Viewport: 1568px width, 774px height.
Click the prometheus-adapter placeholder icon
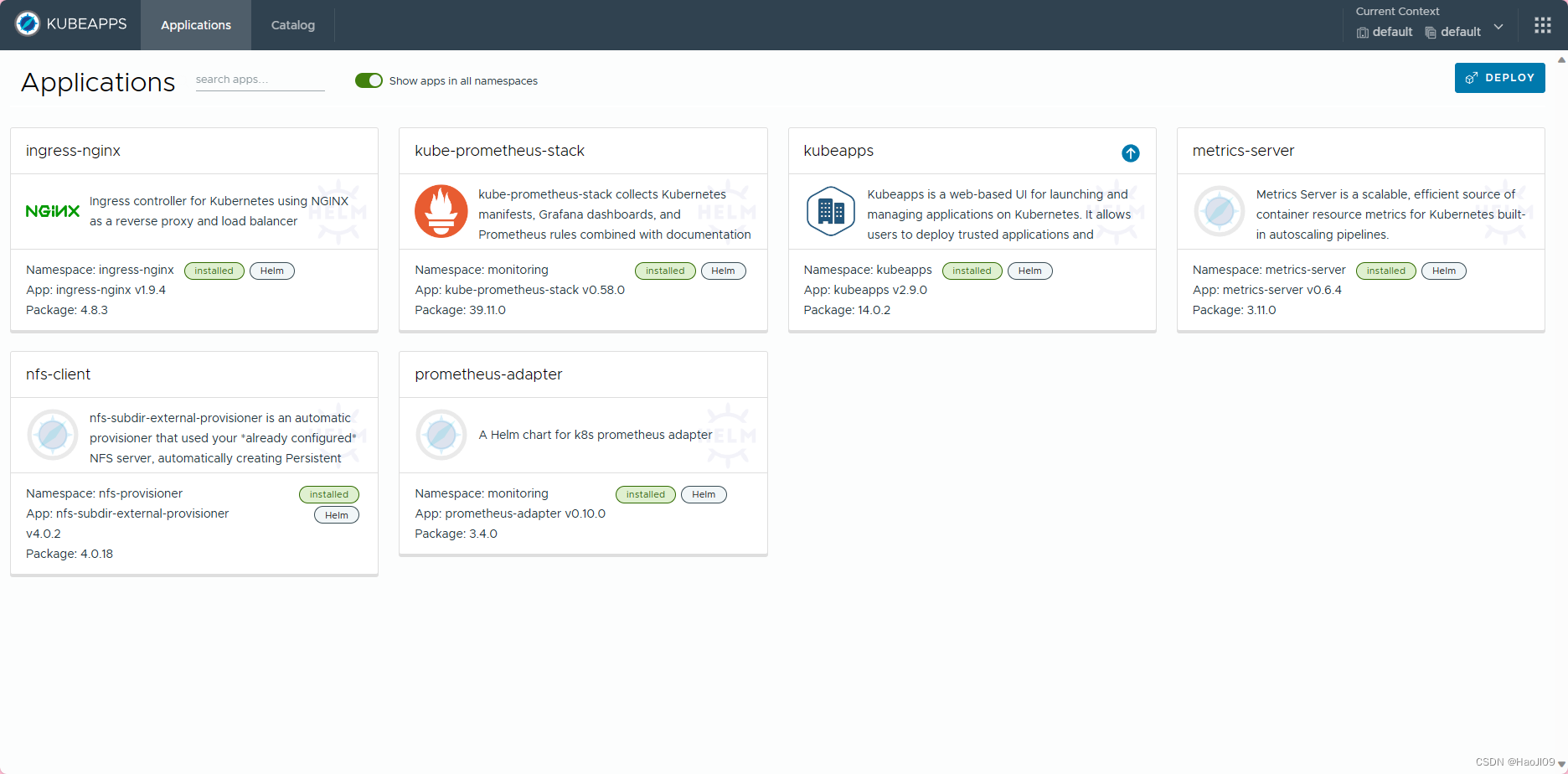click(x=441, y=435)
